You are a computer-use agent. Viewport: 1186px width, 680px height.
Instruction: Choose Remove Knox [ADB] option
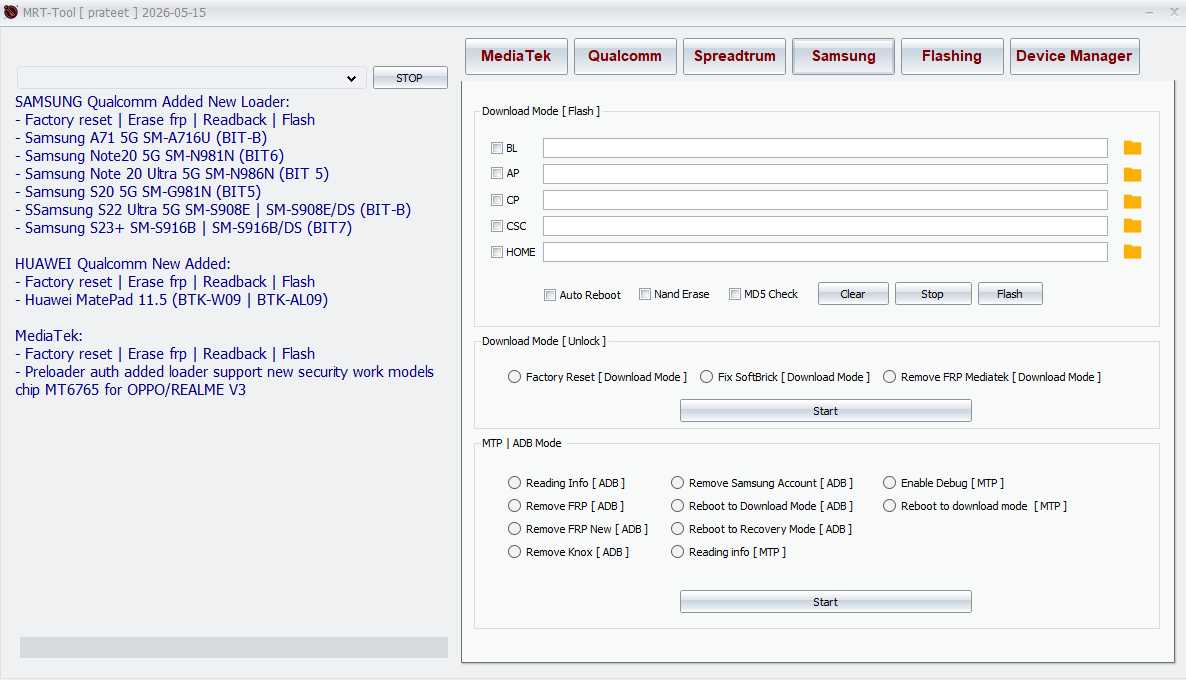pos(514,551)
